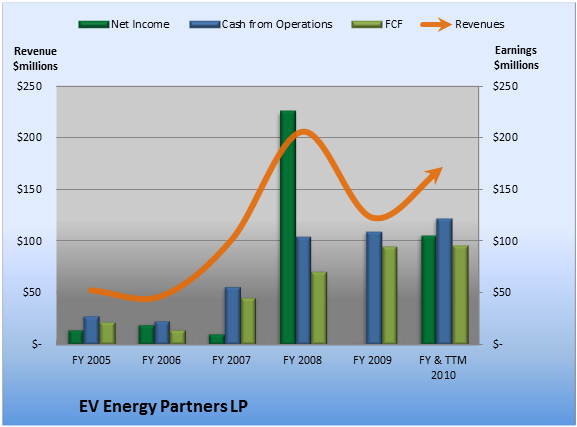577x427 pixels.
Task: Click the right axis '$100' label
Action: click(x=505, y=241)
